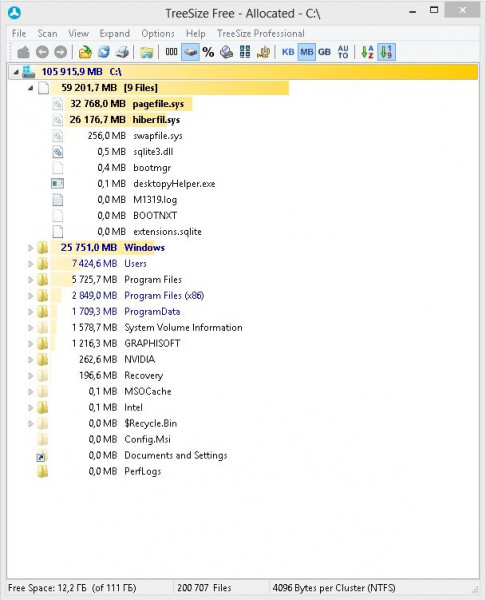Click the Windows folder icon
Viewport: 486px width, 600px height.
coord(43,248)
